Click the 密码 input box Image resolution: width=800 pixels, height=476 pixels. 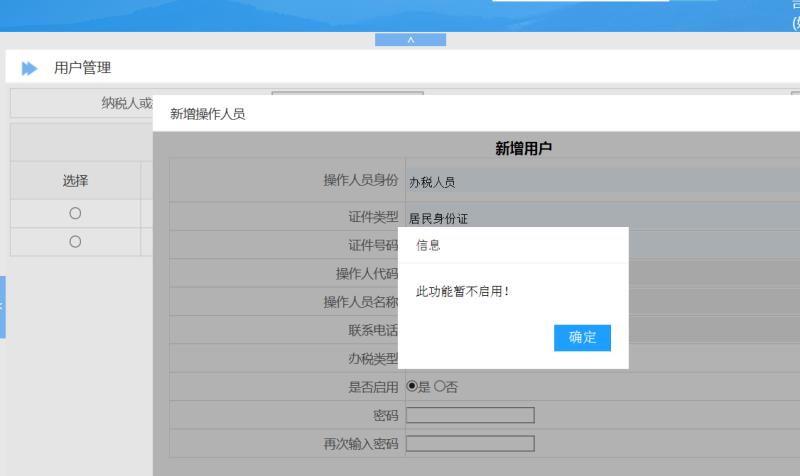[x=470, y=415]
